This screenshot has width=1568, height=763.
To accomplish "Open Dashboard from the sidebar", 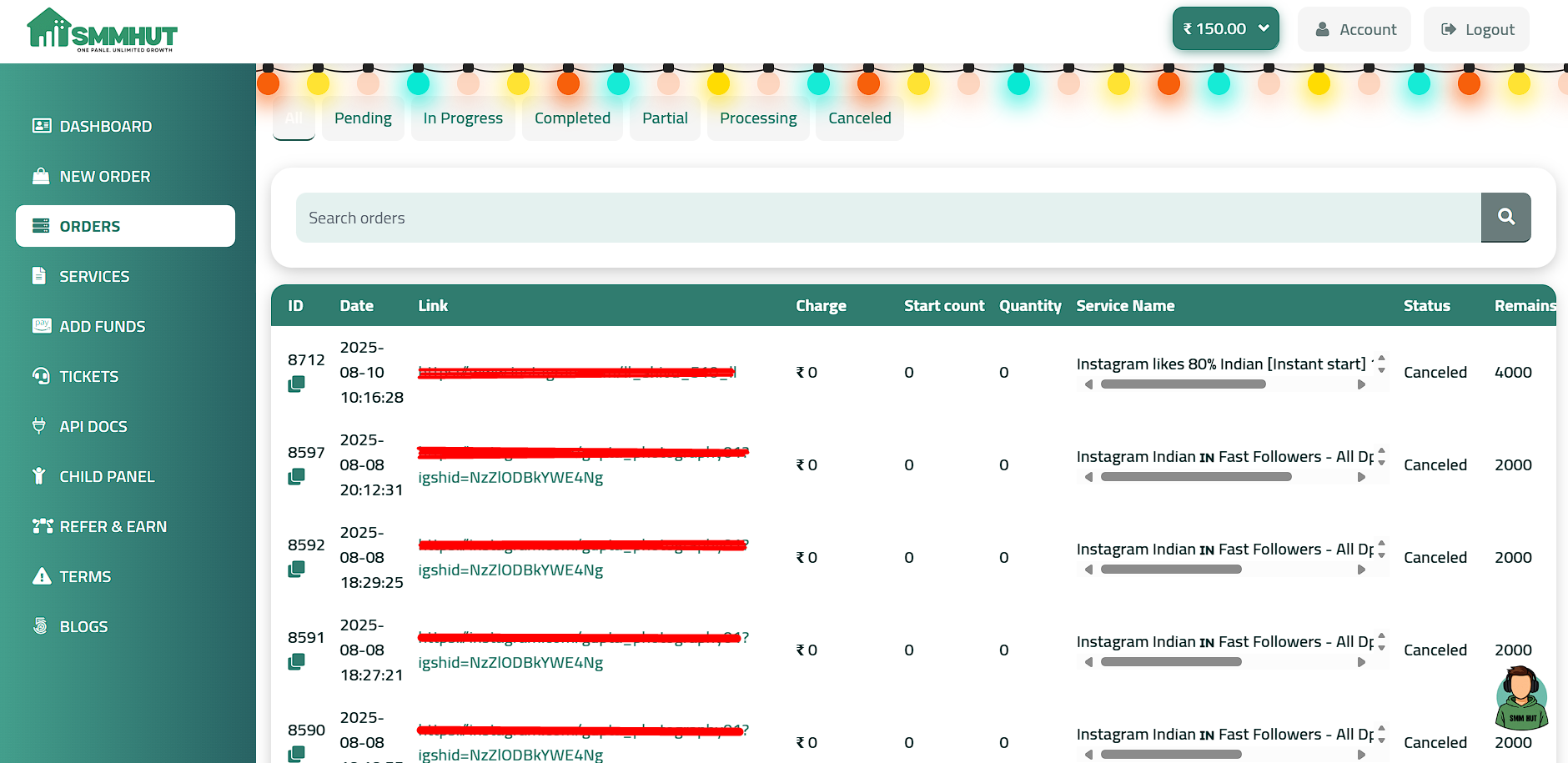I will pos(105,127).
